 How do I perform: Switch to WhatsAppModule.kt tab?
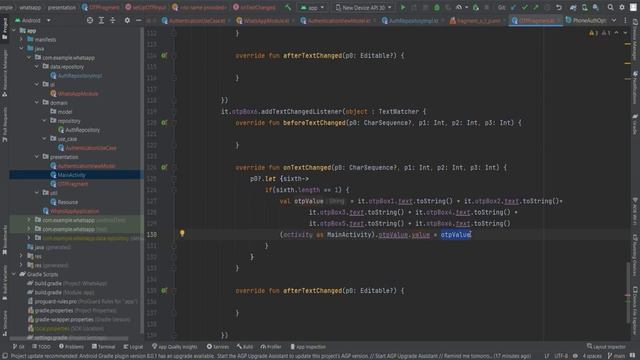click(x=266, y=20)
